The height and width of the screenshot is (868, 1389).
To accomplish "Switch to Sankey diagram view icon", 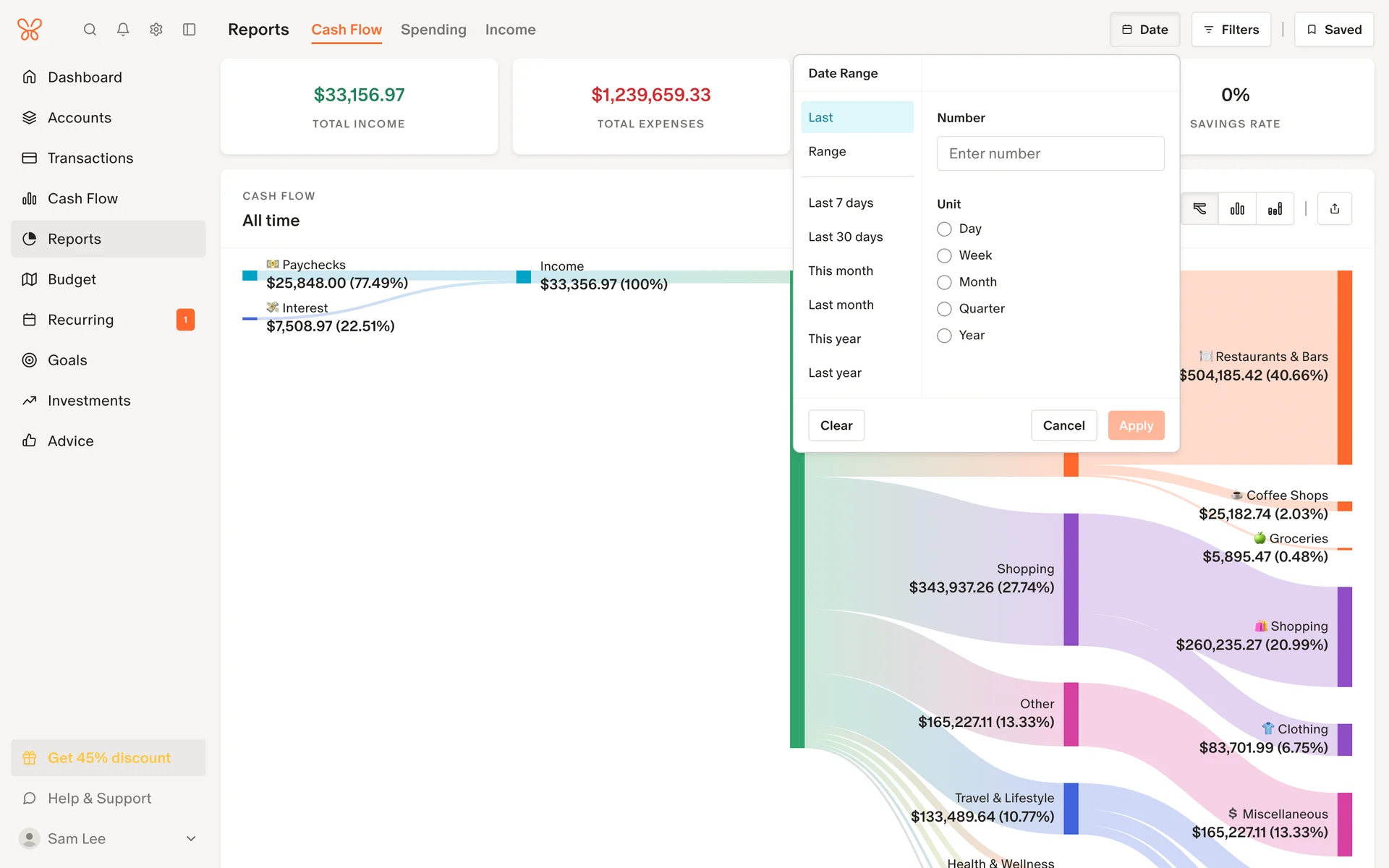I will point(1199,209).
